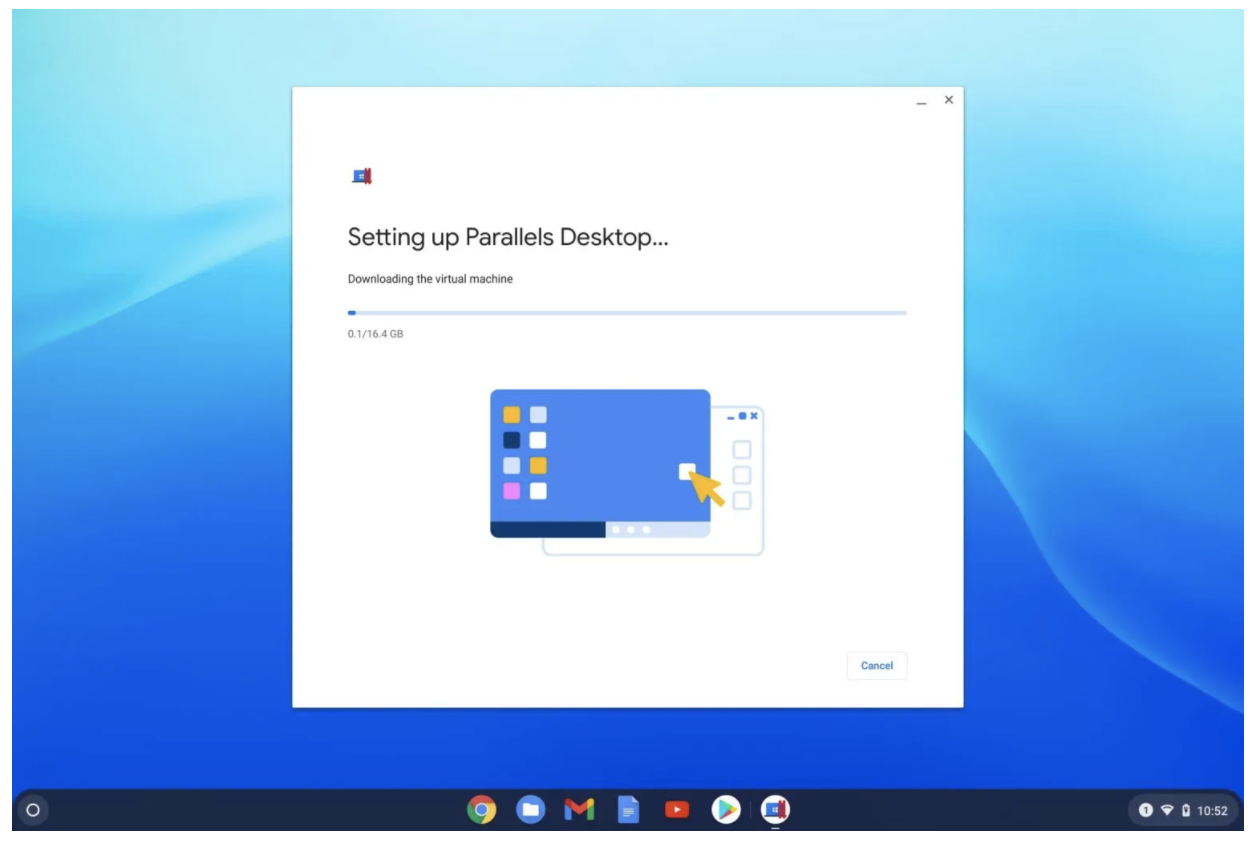Start YouTube from the taskbar
1256x842 pixels.
[676, 810]
